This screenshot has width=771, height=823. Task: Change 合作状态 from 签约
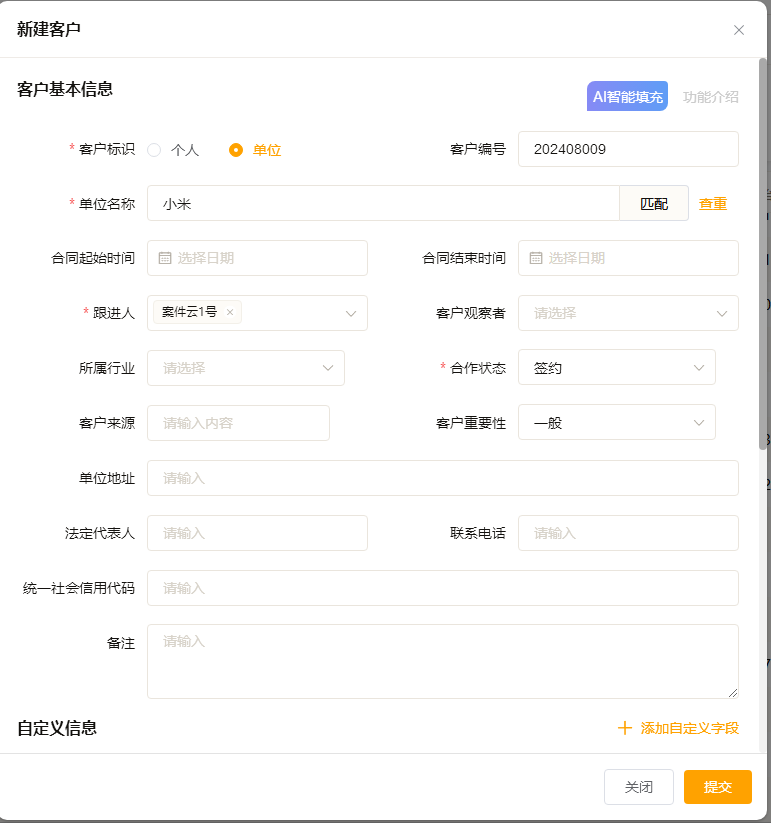[616, 368]
